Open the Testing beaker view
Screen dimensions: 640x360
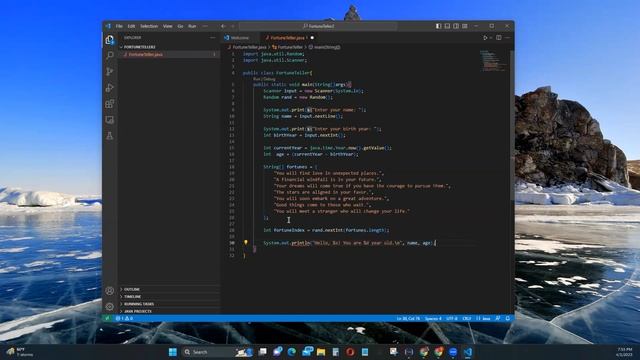point(109,136)
